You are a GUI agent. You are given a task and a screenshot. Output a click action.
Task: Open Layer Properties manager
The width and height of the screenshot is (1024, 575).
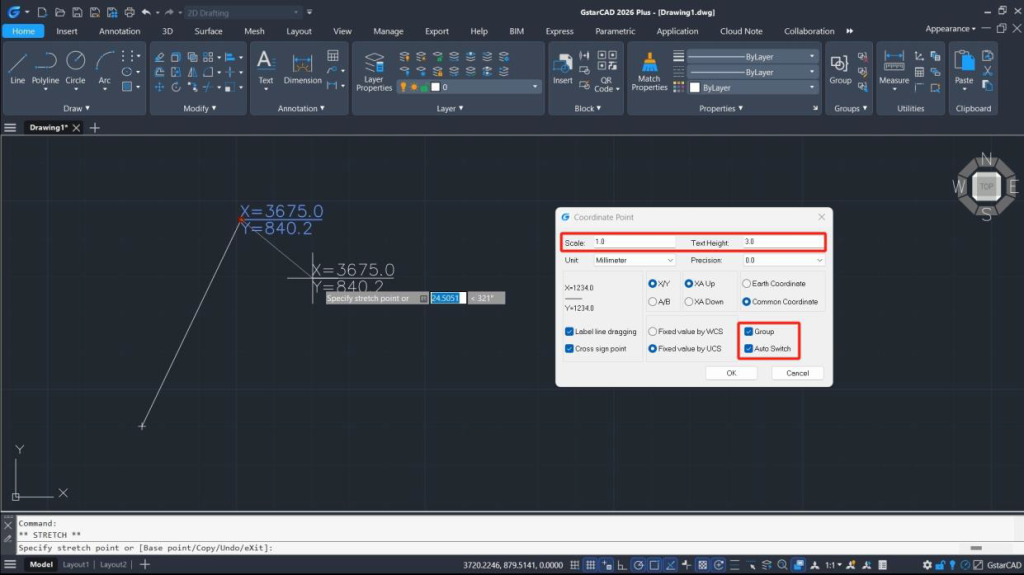coord(374,70)
